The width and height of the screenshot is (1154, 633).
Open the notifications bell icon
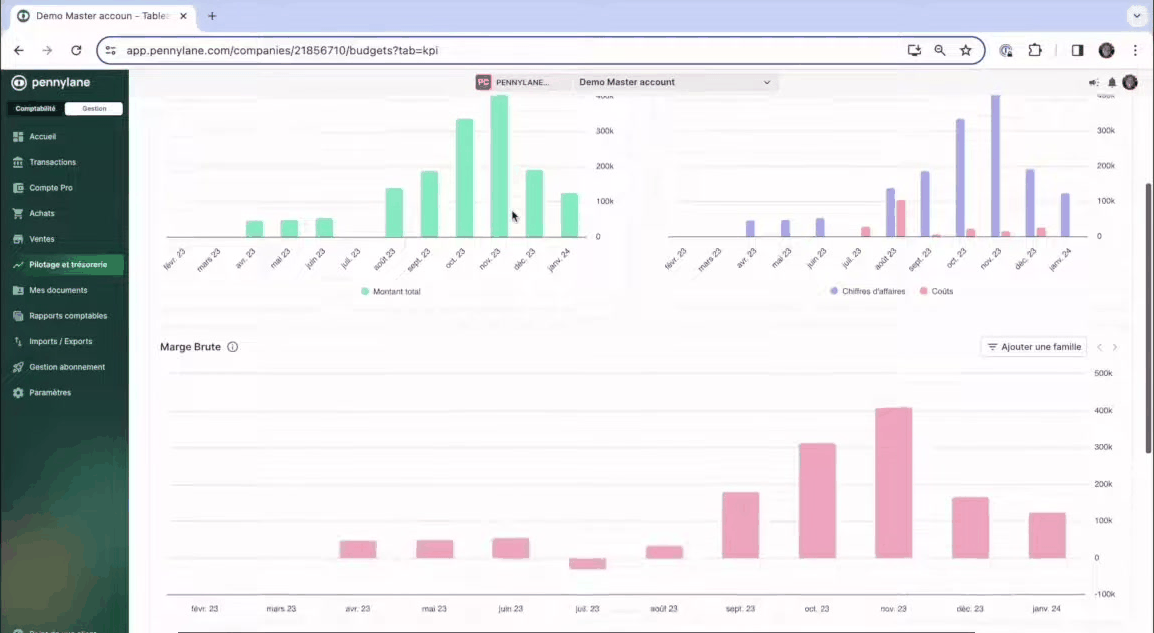(x=1112, y=82)
